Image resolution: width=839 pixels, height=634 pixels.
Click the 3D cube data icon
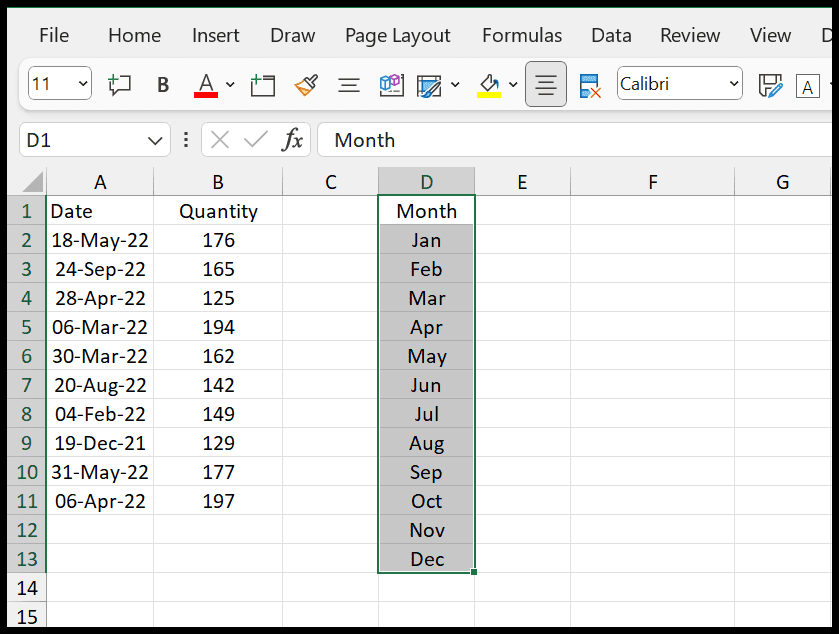coord(391,85)
